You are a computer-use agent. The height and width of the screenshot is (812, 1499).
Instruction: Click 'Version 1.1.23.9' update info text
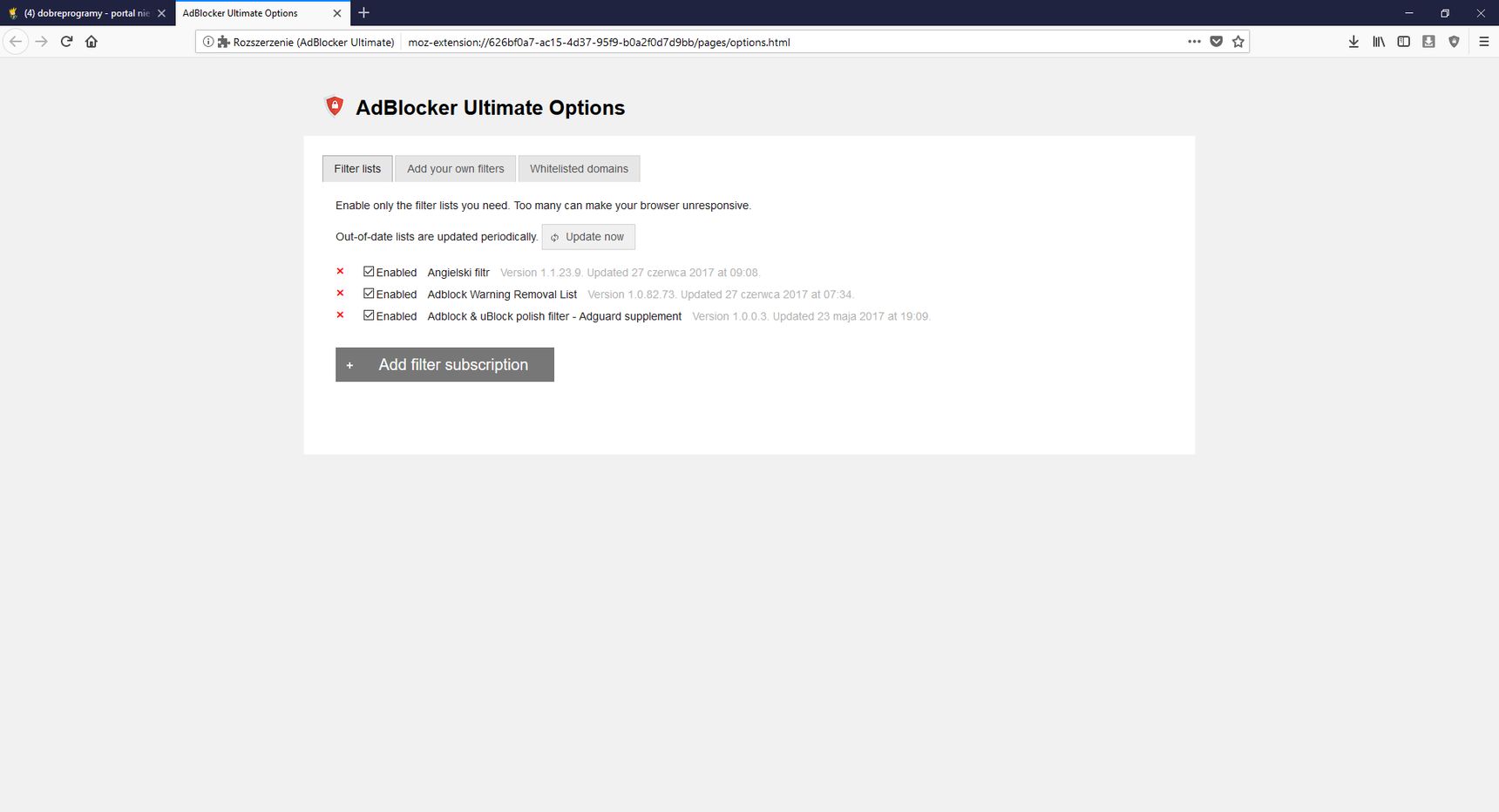tap(630, 273)
